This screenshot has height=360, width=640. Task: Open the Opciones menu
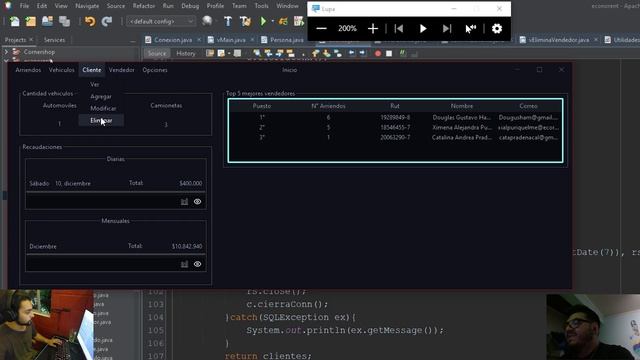(155, 70)
